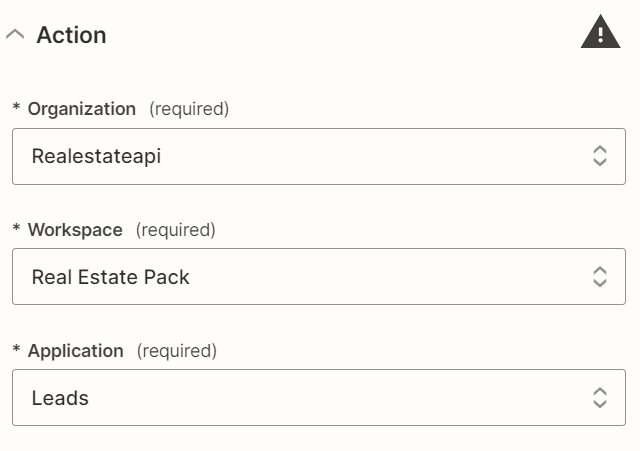Select the Realestateapi value text
Viewport: 640px width, 451px height.
click(x=96, y=157)
